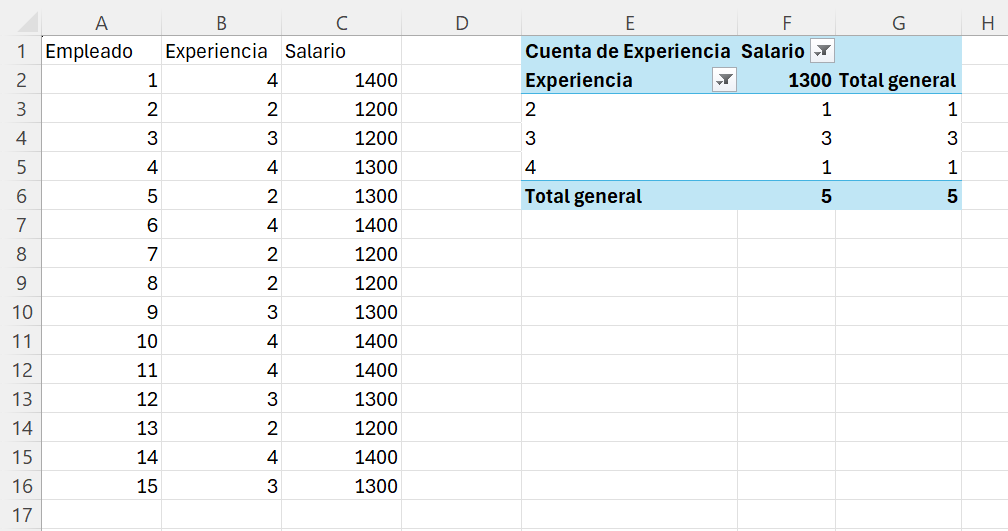Click the Cuenta de Experiencia pivot cell
Image resolution: width=1008 pixels, height=531 pixels.
(x=629, y=51)
